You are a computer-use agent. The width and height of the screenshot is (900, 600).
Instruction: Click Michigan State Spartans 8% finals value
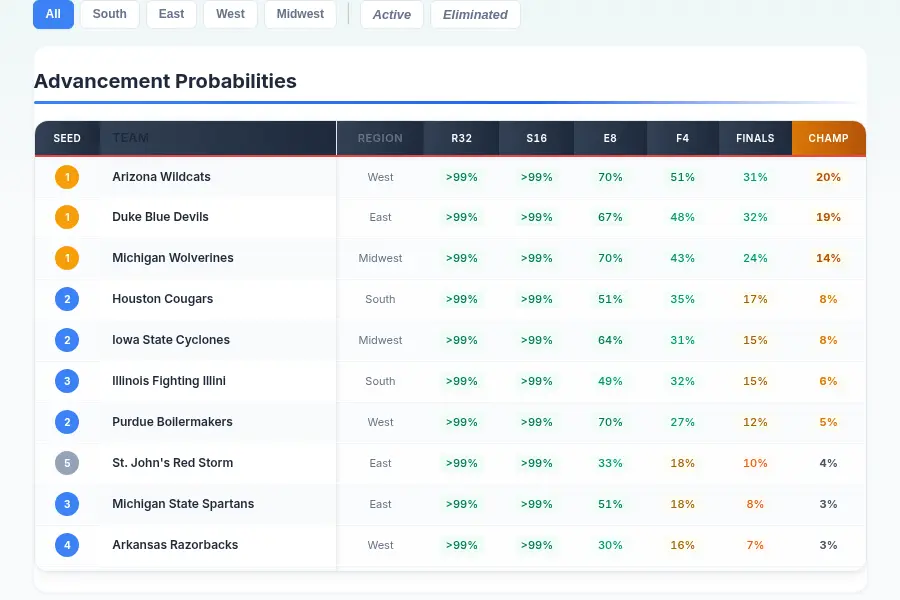(x=755, y=505)
